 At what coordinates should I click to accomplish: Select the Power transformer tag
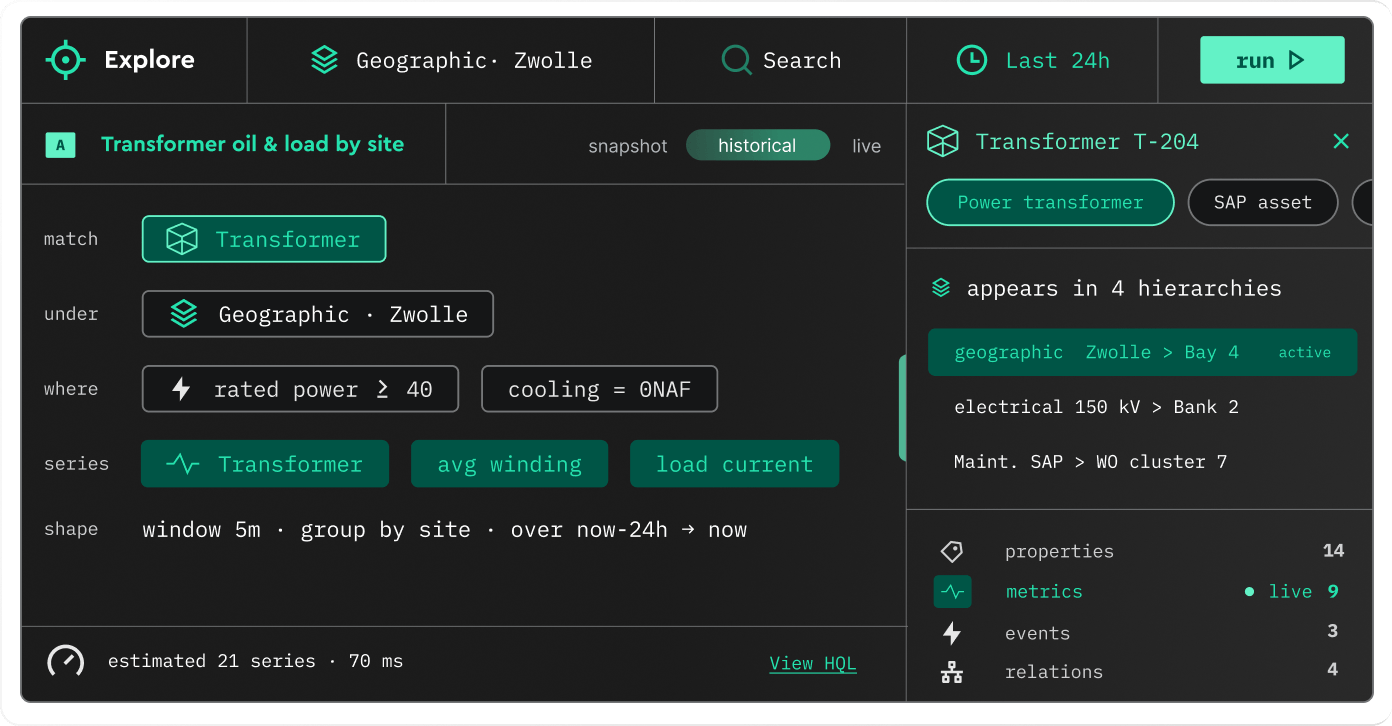click(1050, 202)
